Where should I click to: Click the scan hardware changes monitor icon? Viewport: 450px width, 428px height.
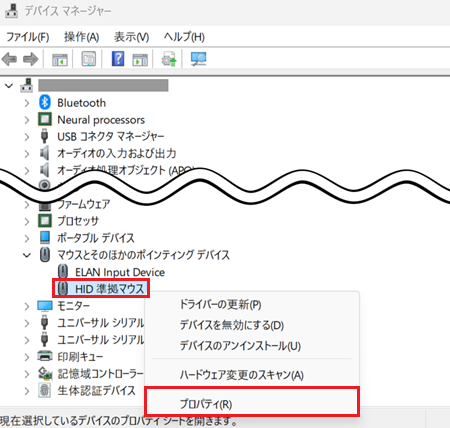tap(199, 59)
